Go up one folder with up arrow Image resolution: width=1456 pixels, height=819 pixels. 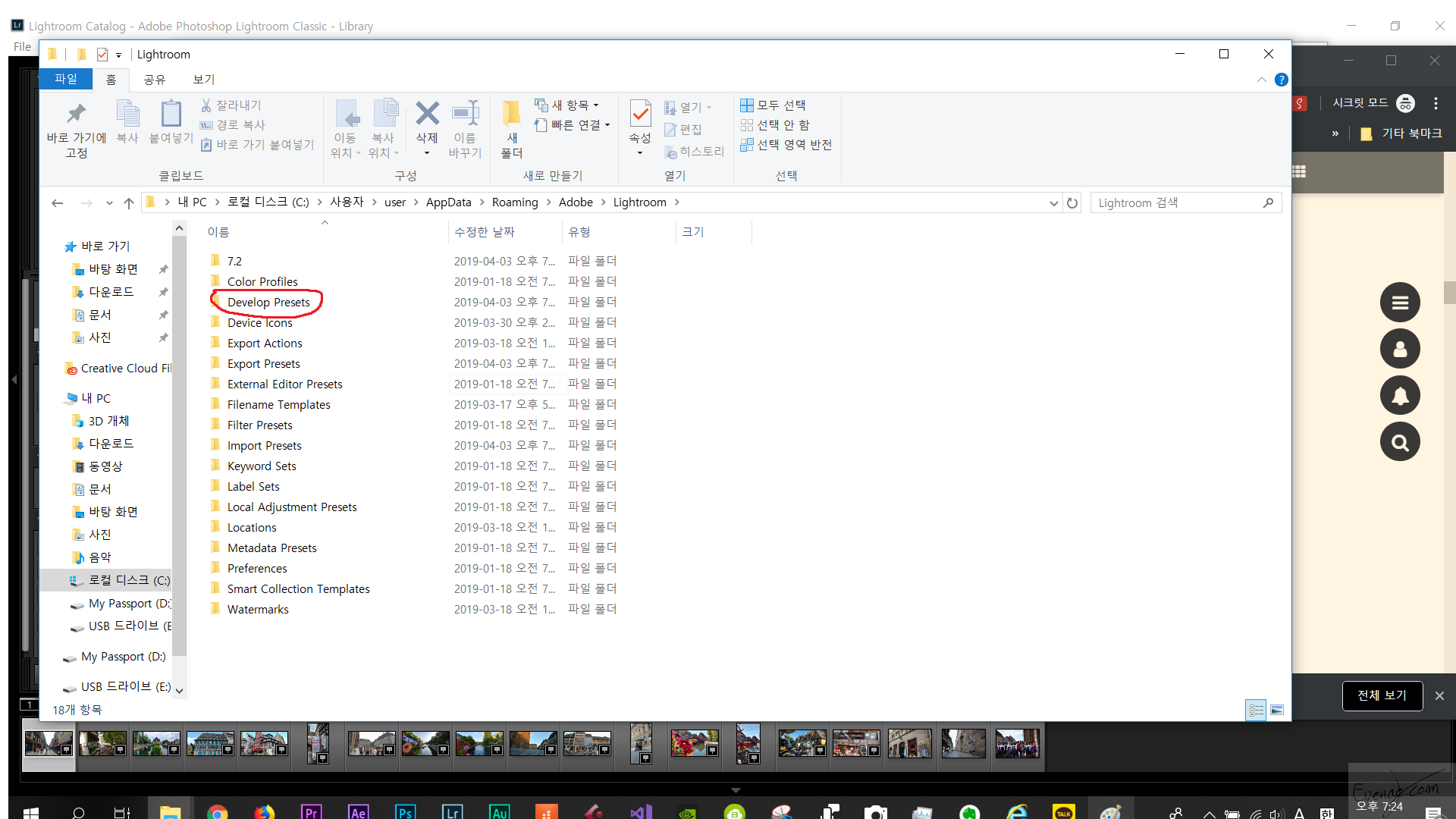[129, 203]
